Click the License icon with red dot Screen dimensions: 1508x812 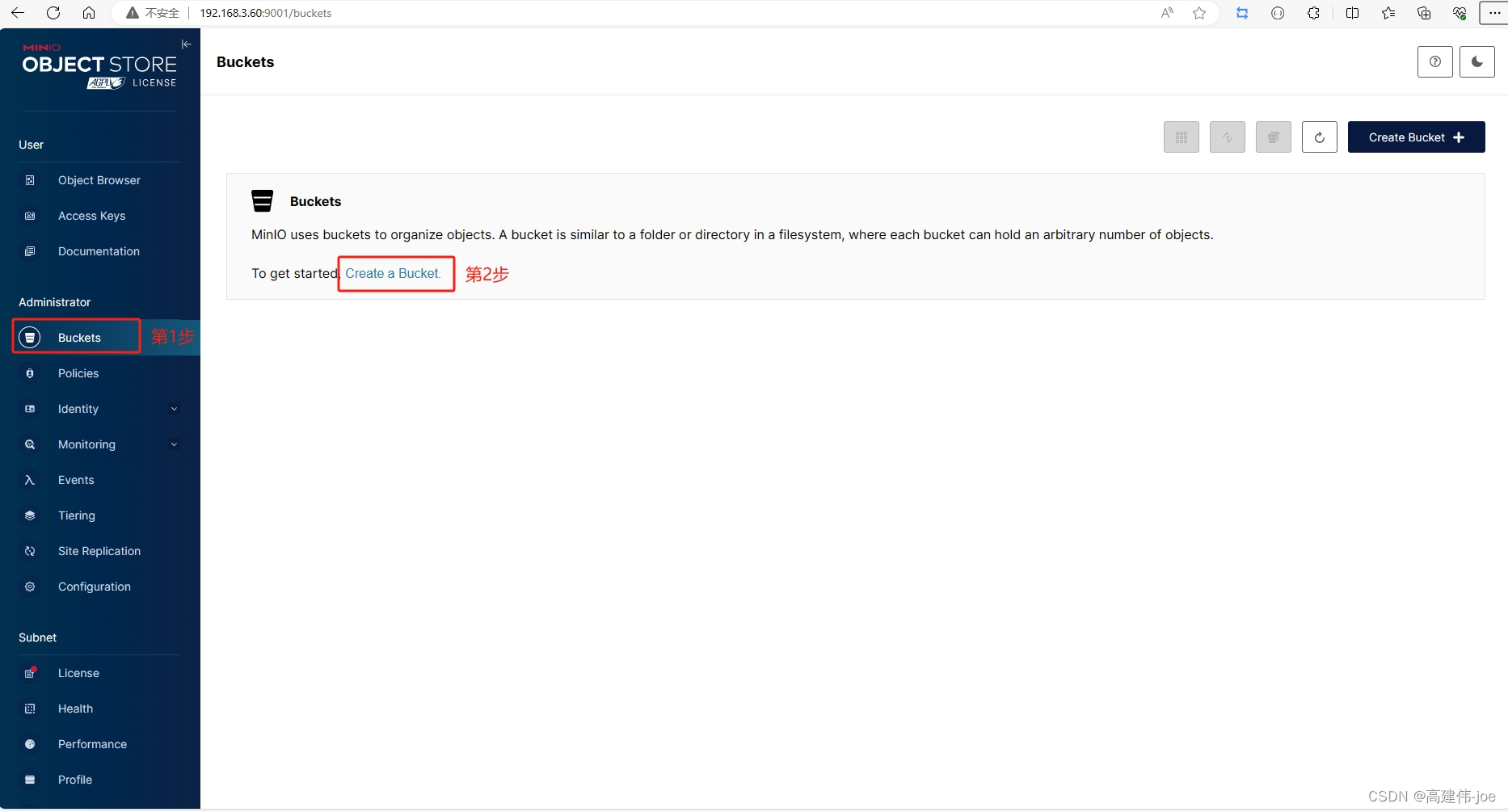30,672
